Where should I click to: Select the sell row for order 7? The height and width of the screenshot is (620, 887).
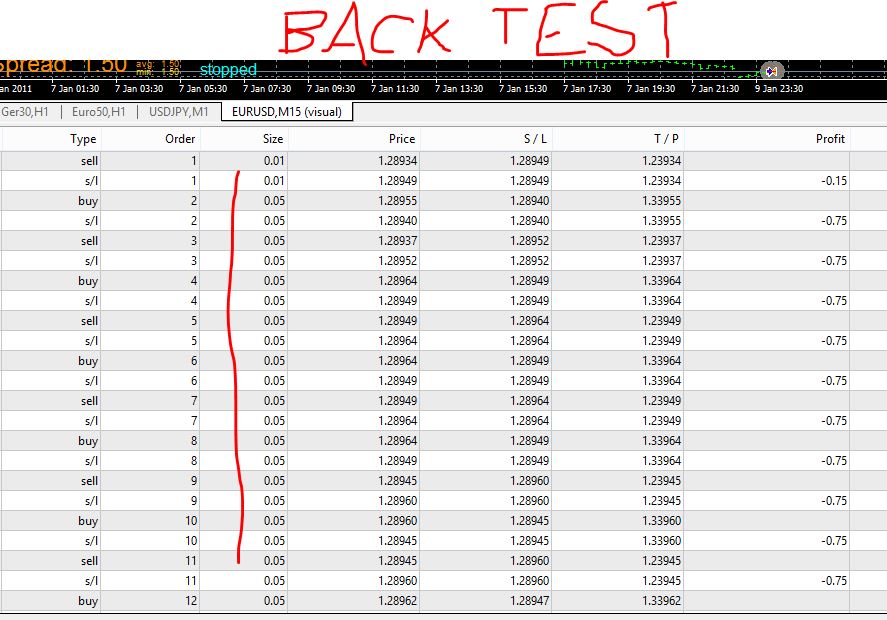444,401
